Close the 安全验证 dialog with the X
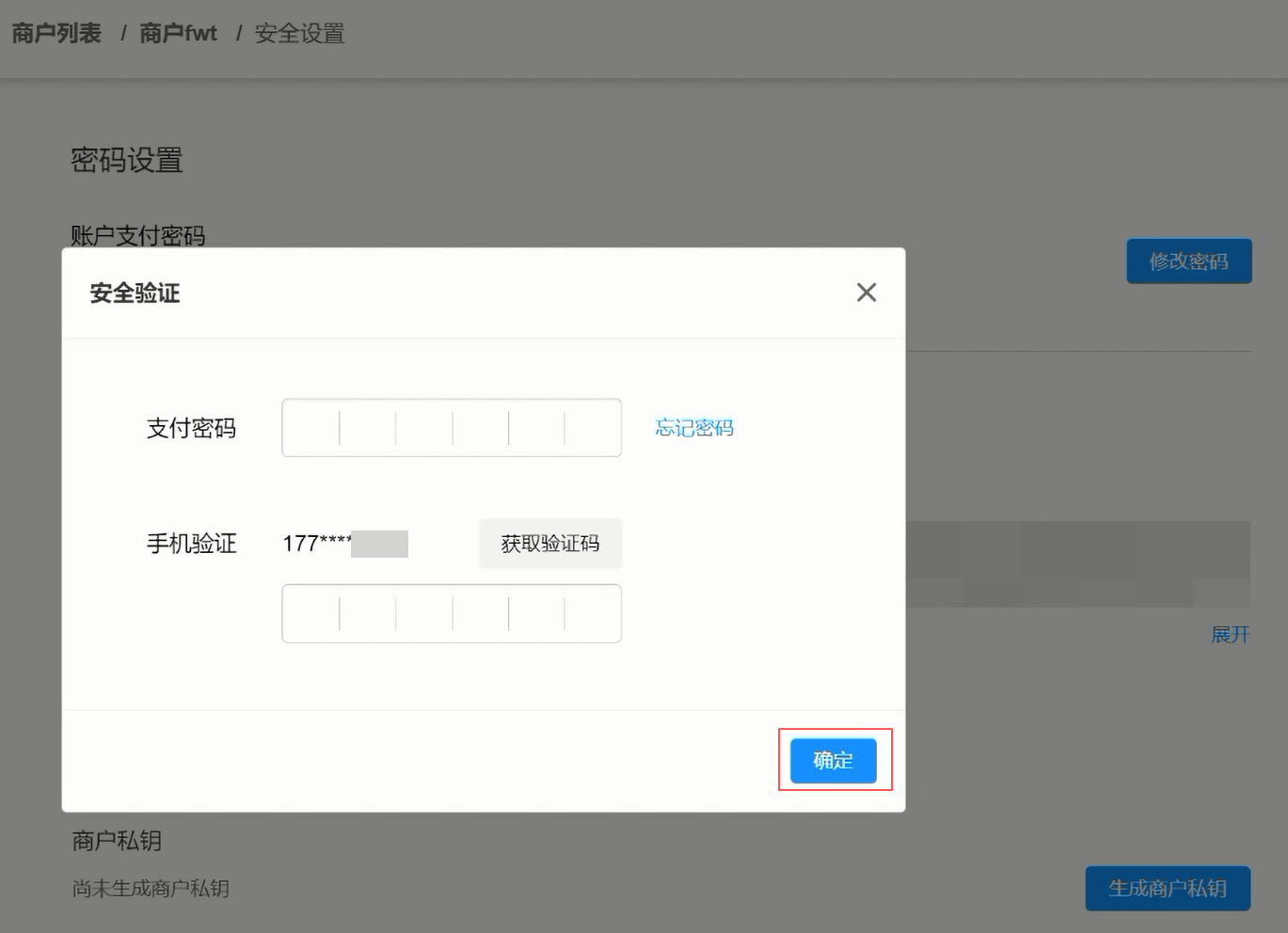1288x933 pixels. coord(867,293)
